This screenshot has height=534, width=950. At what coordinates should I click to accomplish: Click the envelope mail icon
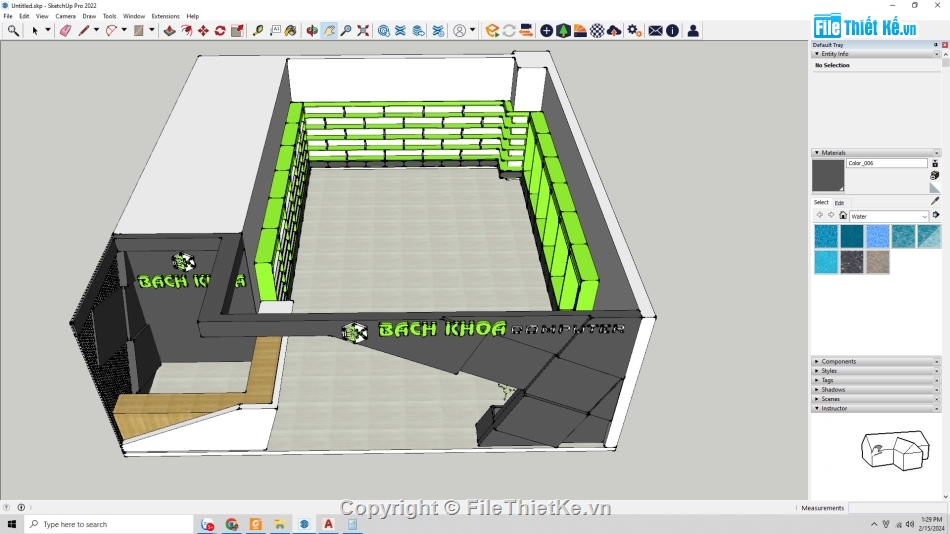click(x=655, y=30)
